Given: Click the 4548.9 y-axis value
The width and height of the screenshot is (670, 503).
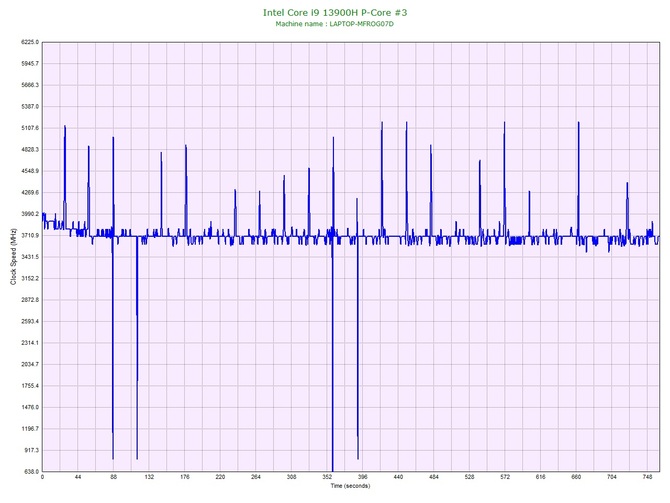Looking at the screenshot, I should [30, 171].
